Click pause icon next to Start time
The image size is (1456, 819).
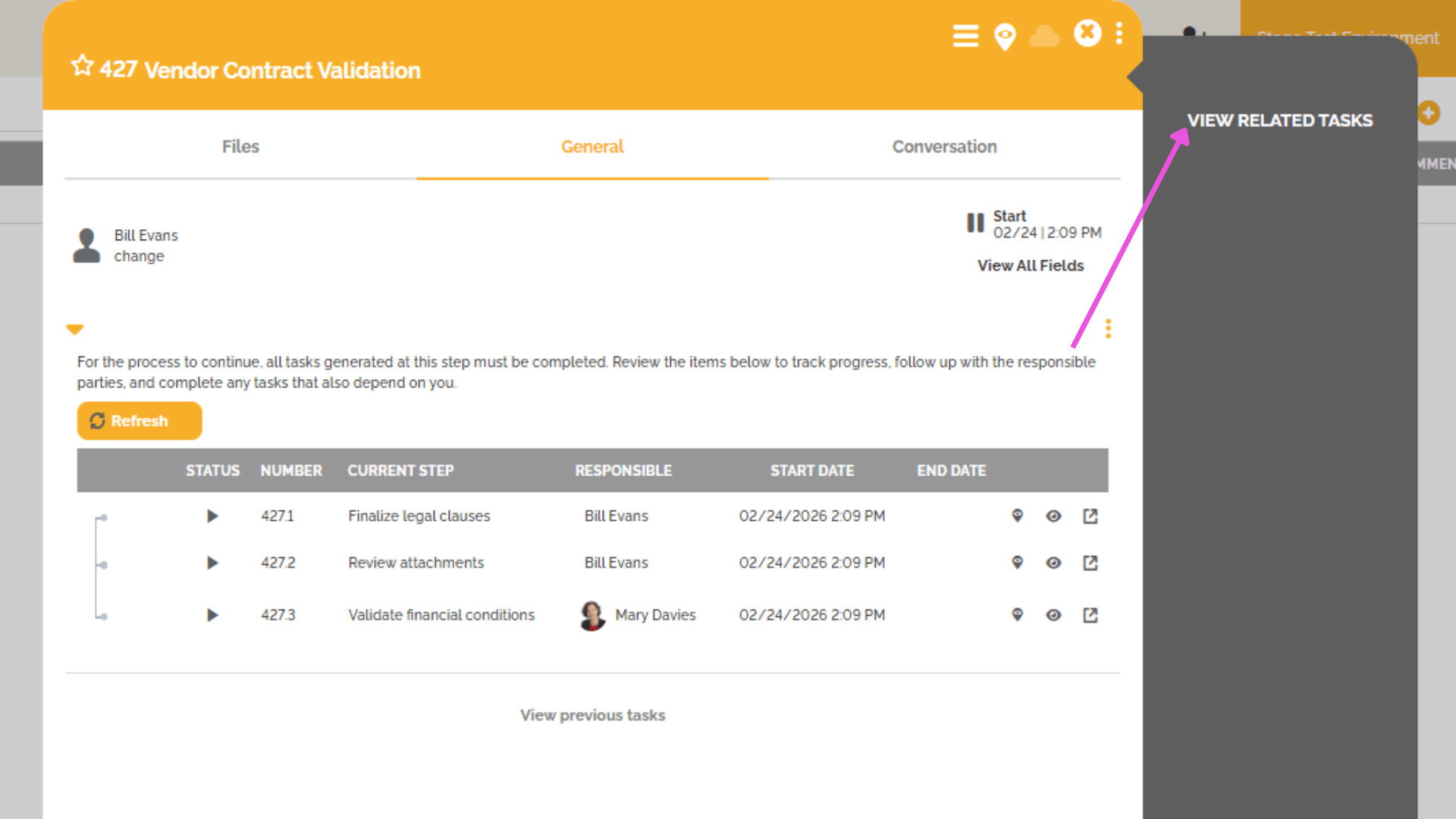[974, 223]
